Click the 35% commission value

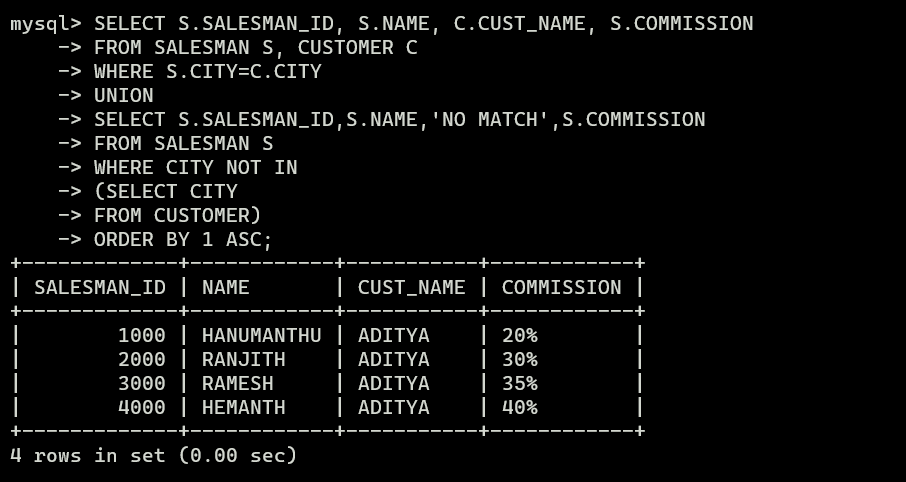519,384
